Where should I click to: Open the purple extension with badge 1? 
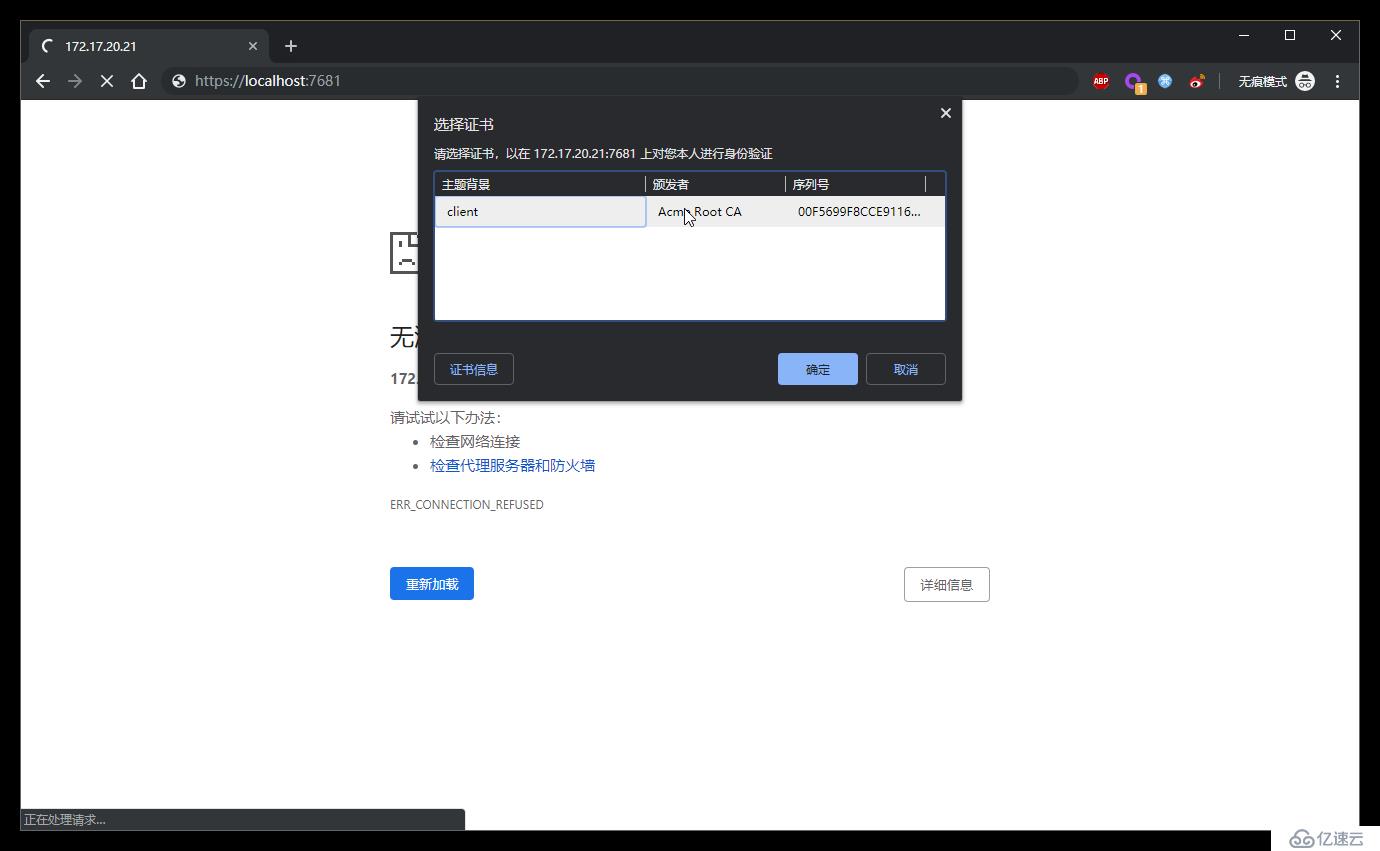[1134, 83]
